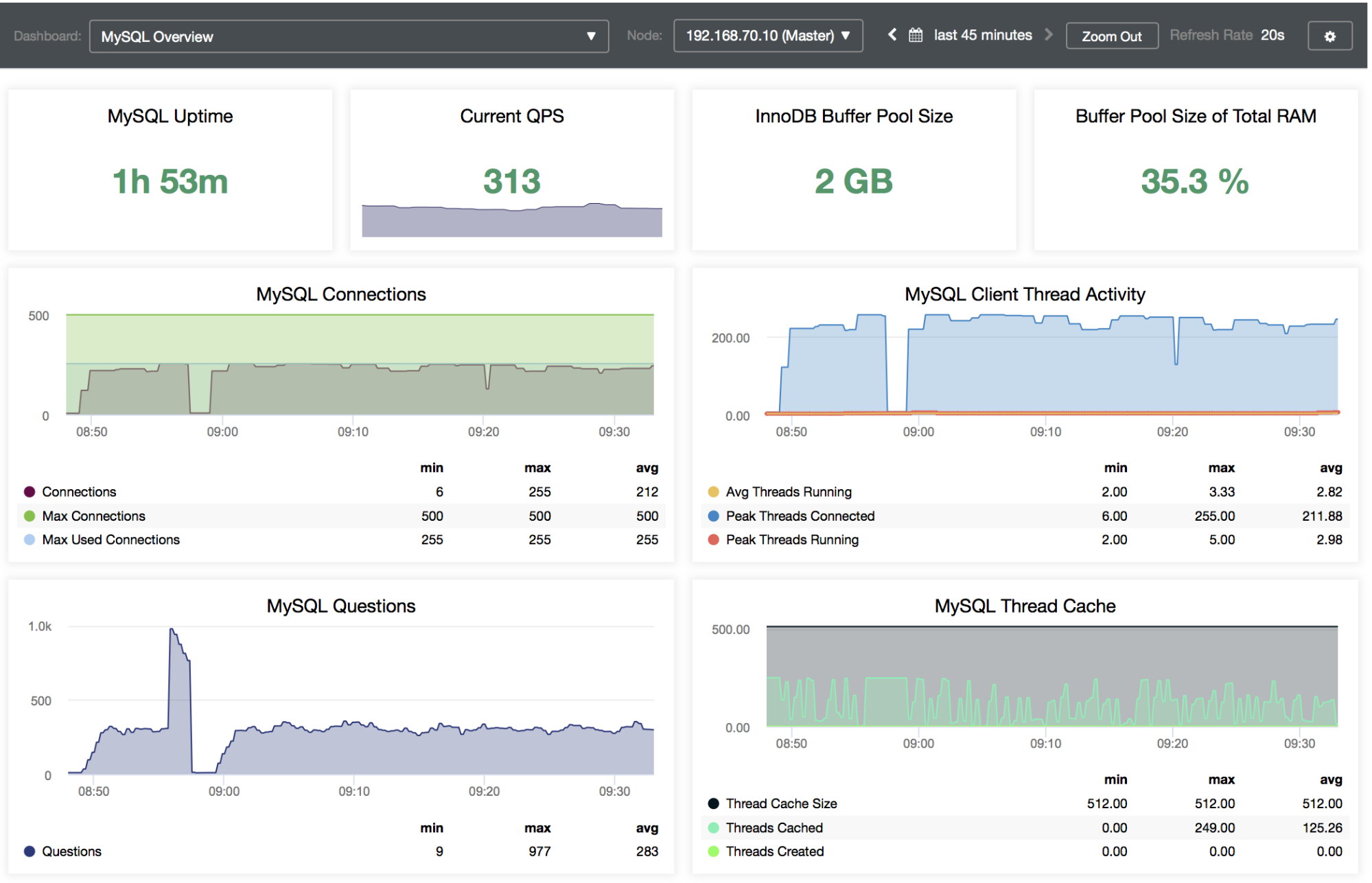Click the 1h 53m uptime value
1372x883 pixels.
point(170,182)
